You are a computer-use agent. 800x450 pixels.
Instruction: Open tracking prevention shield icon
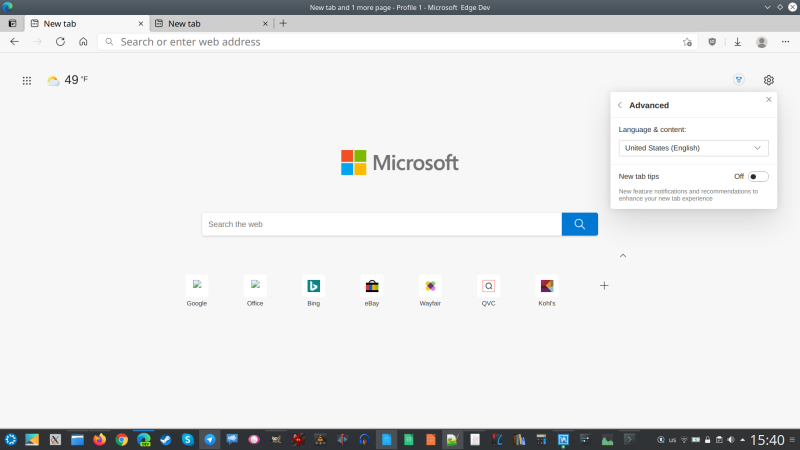tap(712, 42)
